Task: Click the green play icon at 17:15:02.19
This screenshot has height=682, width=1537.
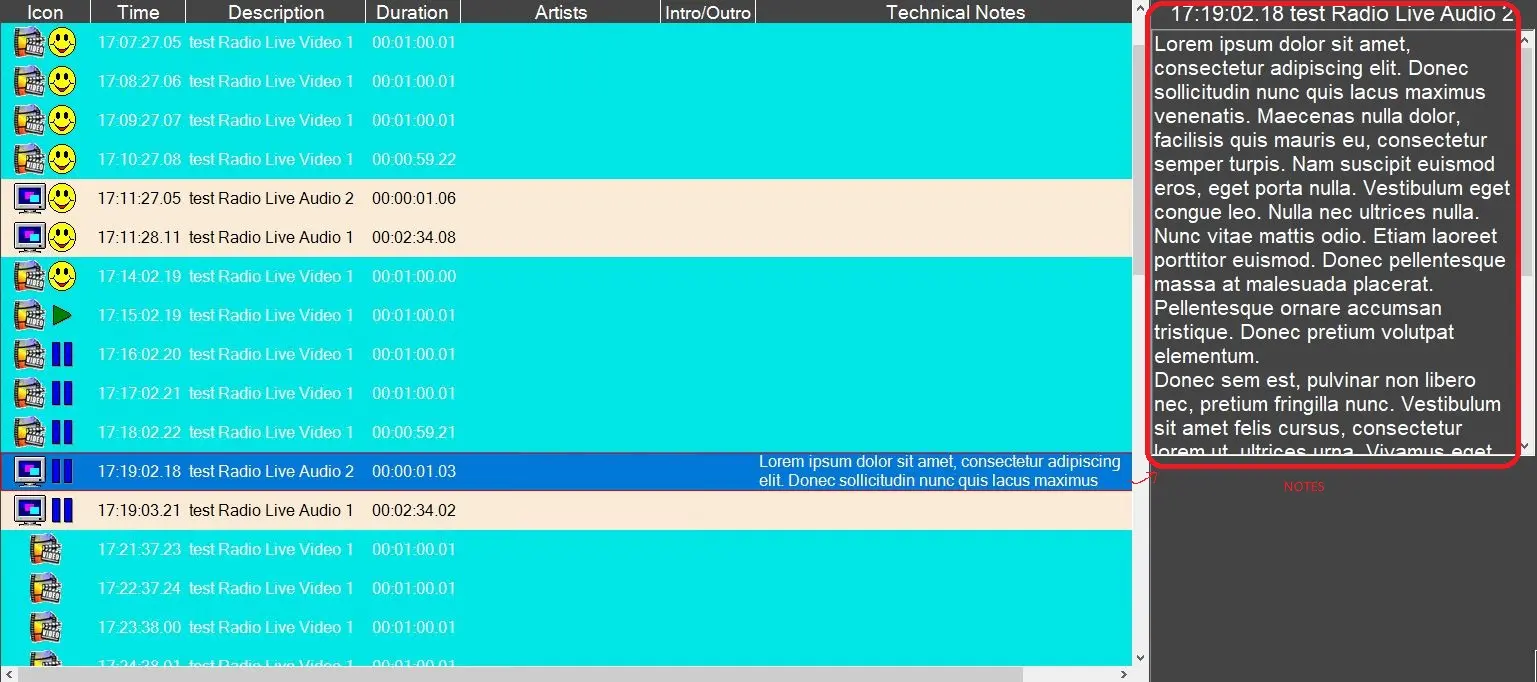Action: (62, 316)
